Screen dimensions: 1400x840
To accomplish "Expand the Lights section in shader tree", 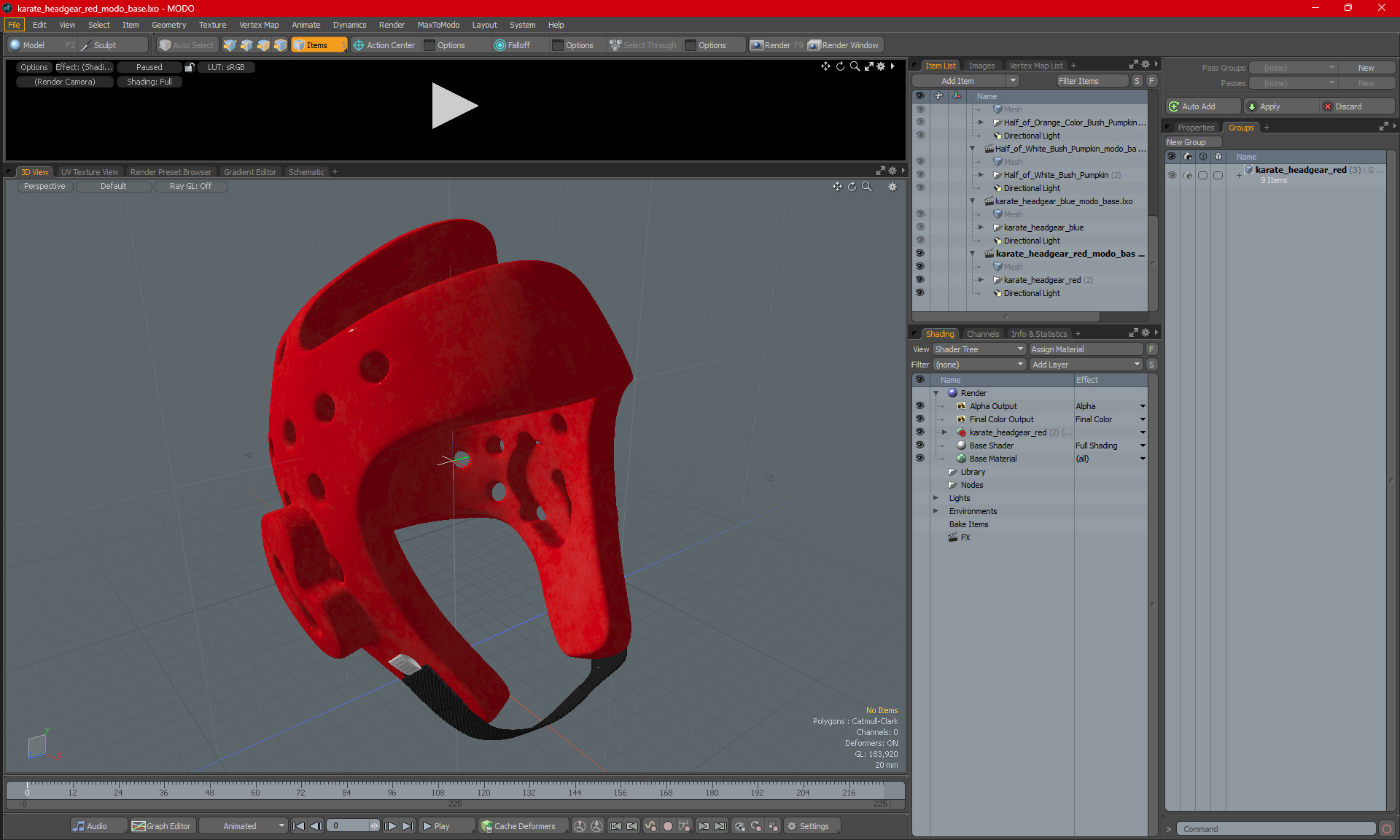I will tap(936, 497).
